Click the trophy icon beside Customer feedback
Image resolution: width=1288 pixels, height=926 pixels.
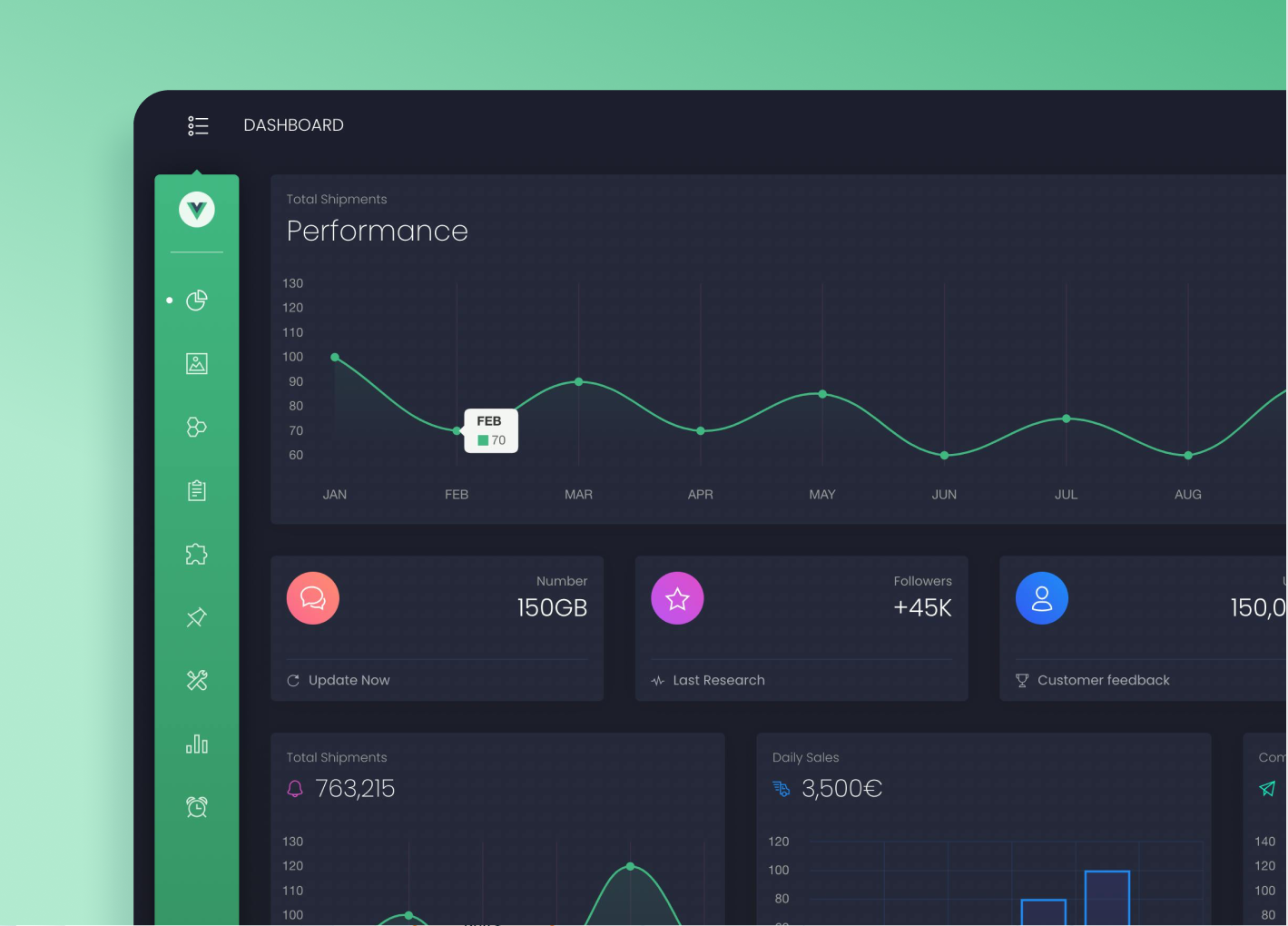coord(1022,681)
